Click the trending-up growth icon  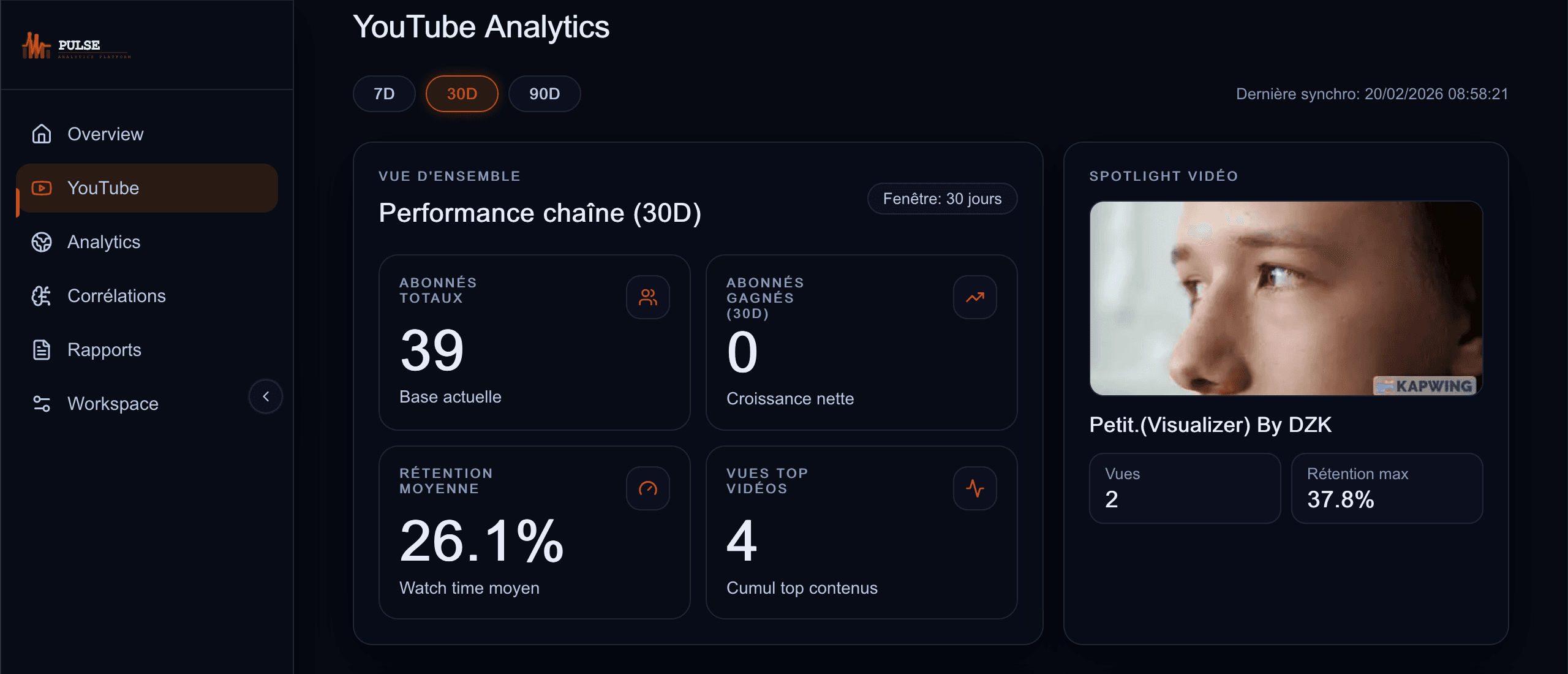[x=975, y=297]
